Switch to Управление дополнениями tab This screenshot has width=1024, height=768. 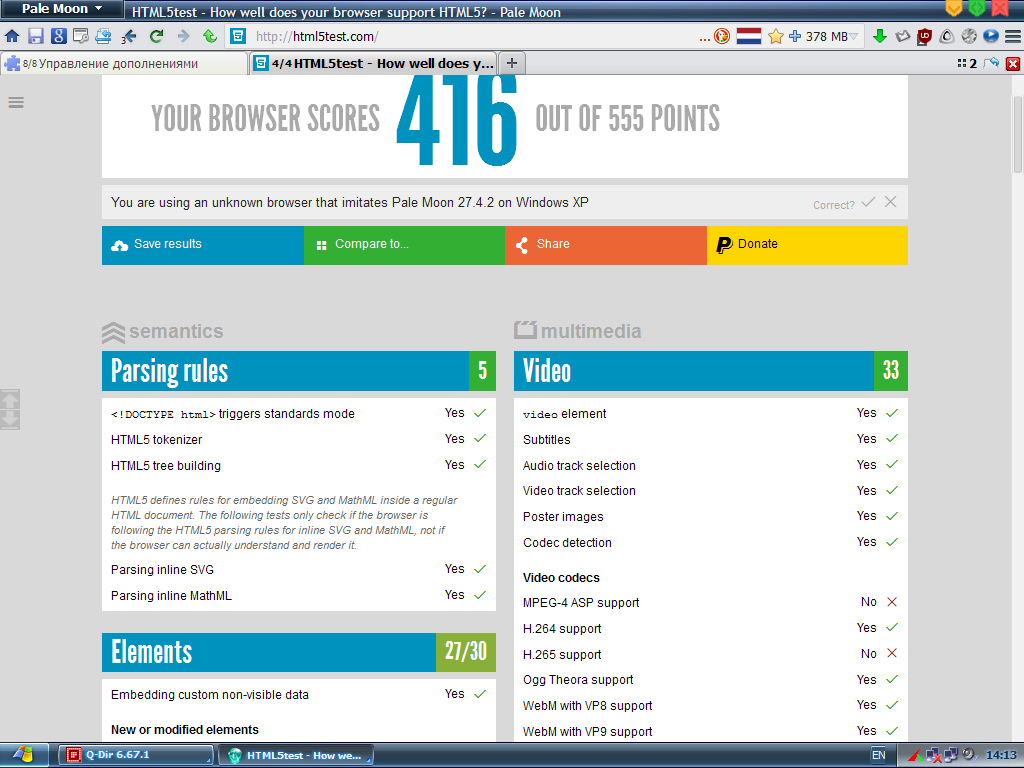click(124, 63)
